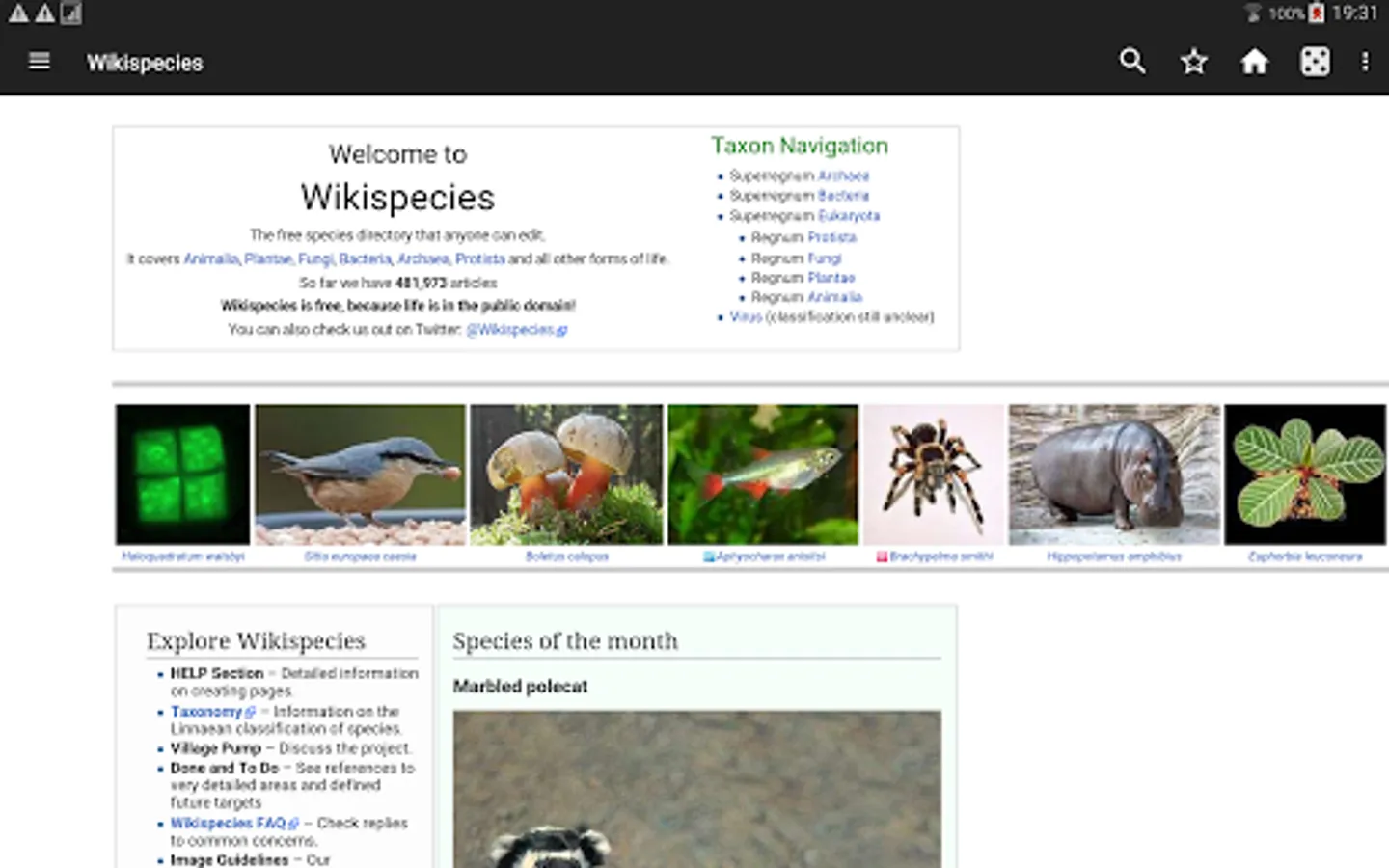
Task: Open the Boletus calopus caption link
Action: click(567, 556)
